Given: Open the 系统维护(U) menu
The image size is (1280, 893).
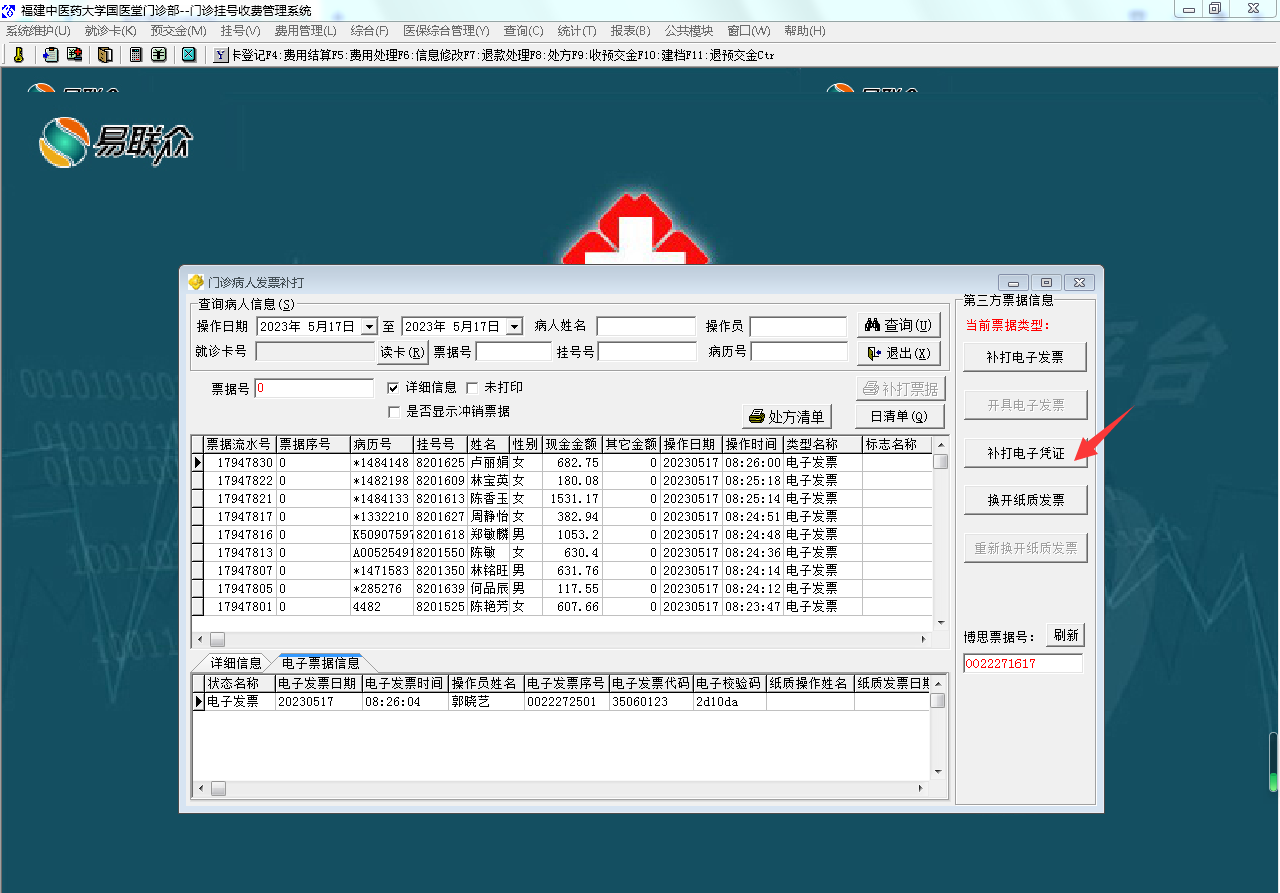Looking at the screenshot, I should [x=38, y=31].
